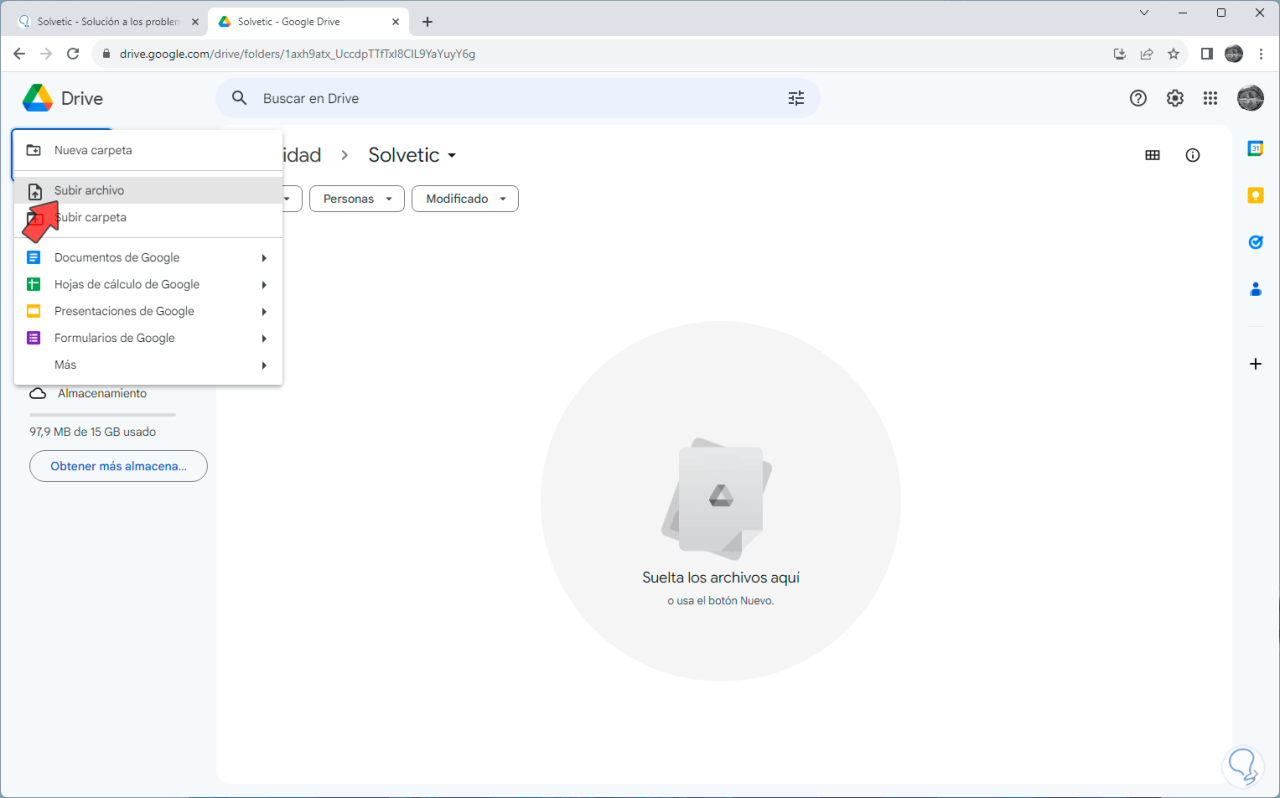Open the Personas filter dropdown
The width and height of the screenshot is (1280, 798).
pyautogui.click(x=356, y=198)
